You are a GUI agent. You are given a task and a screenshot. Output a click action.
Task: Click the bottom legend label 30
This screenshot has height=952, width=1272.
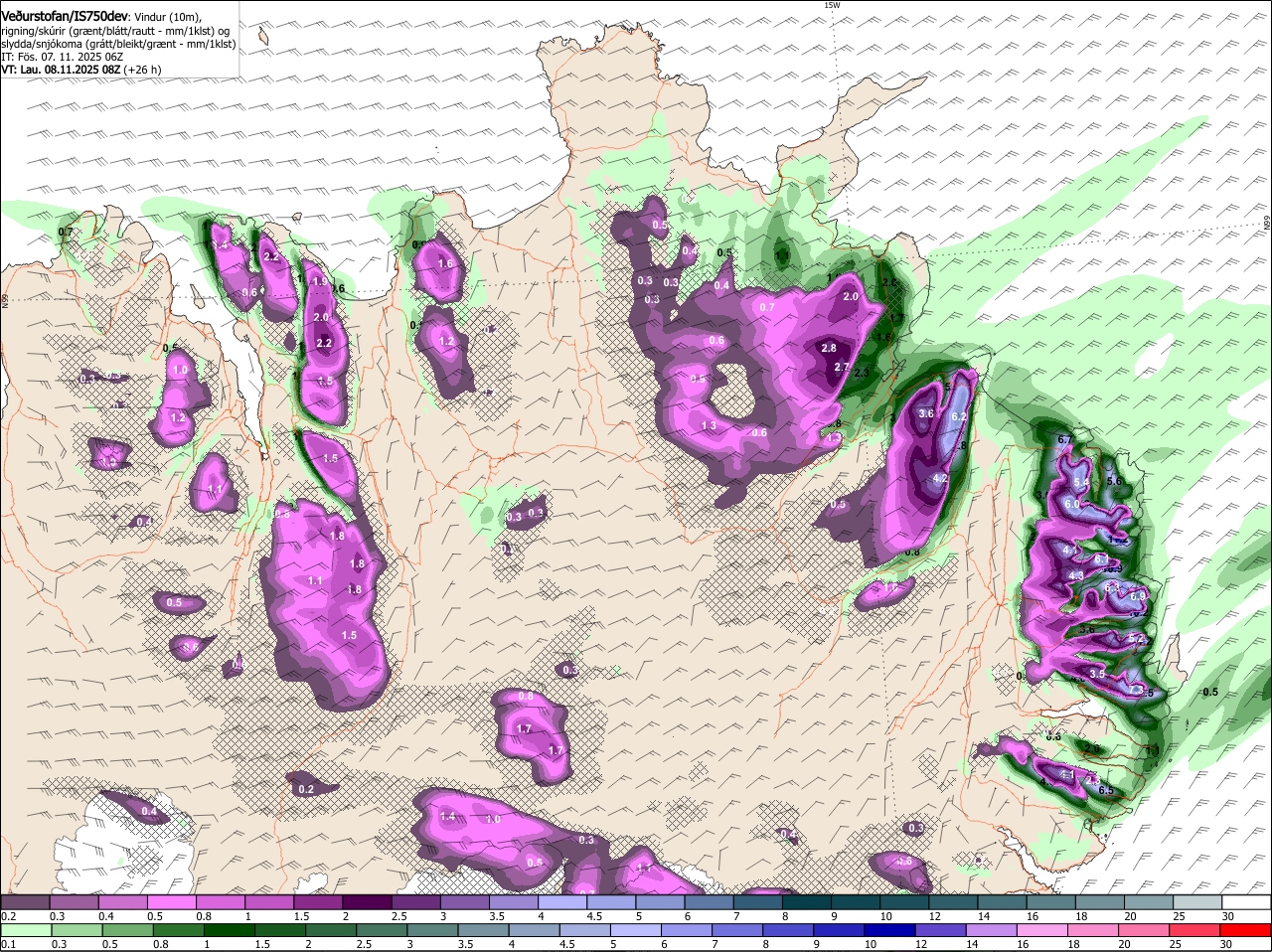1225,944
